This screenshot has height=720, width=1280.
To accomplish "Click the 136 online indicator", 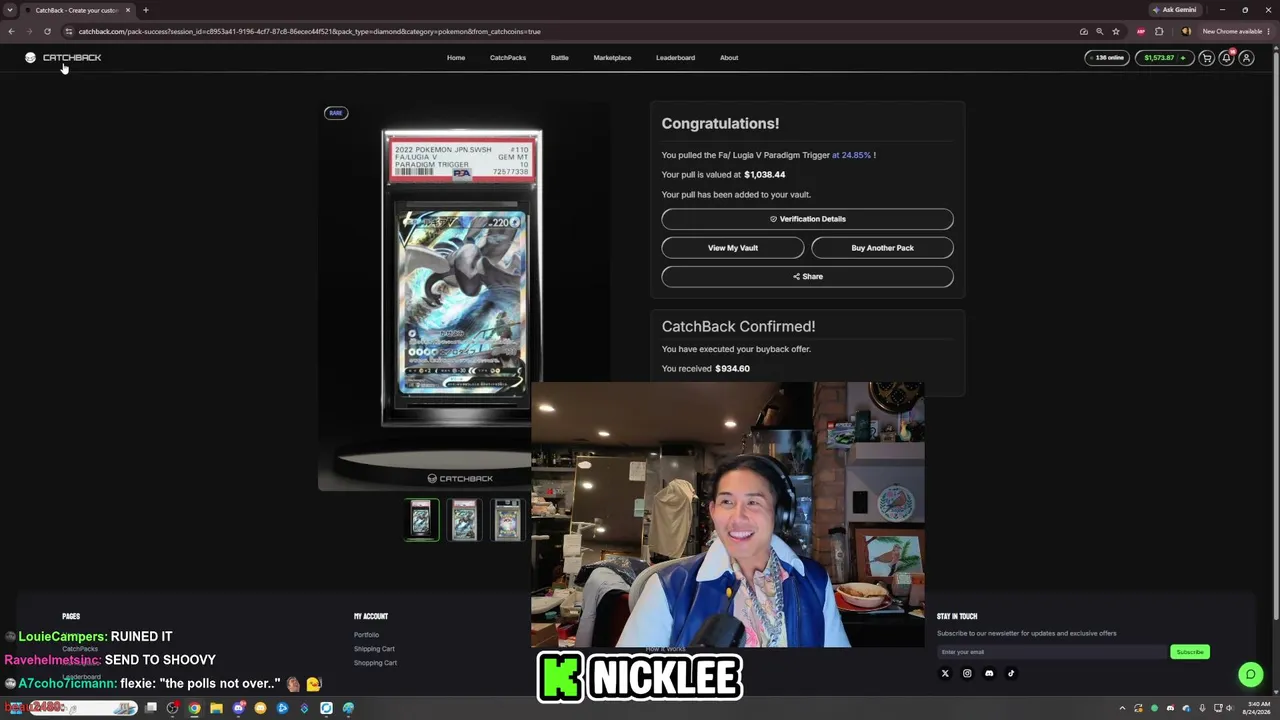I will (x=1106, y=58).
